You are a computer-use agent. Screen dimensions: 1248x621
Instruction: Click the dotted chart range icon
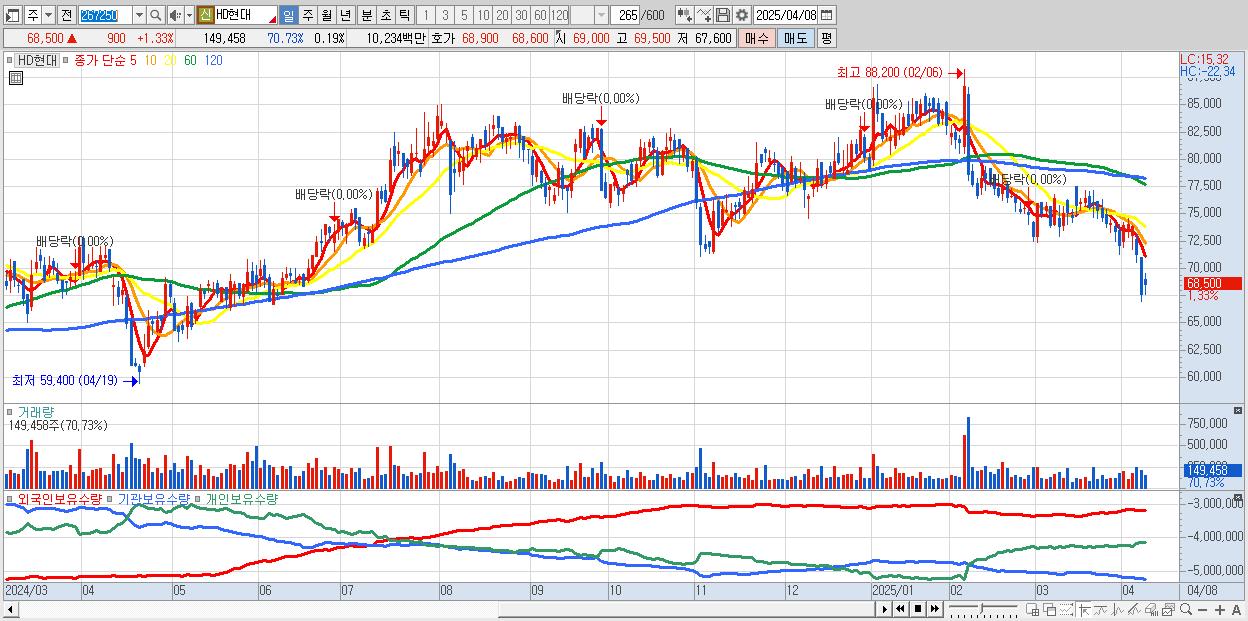pyautogui.click(x=1067, y=610)
